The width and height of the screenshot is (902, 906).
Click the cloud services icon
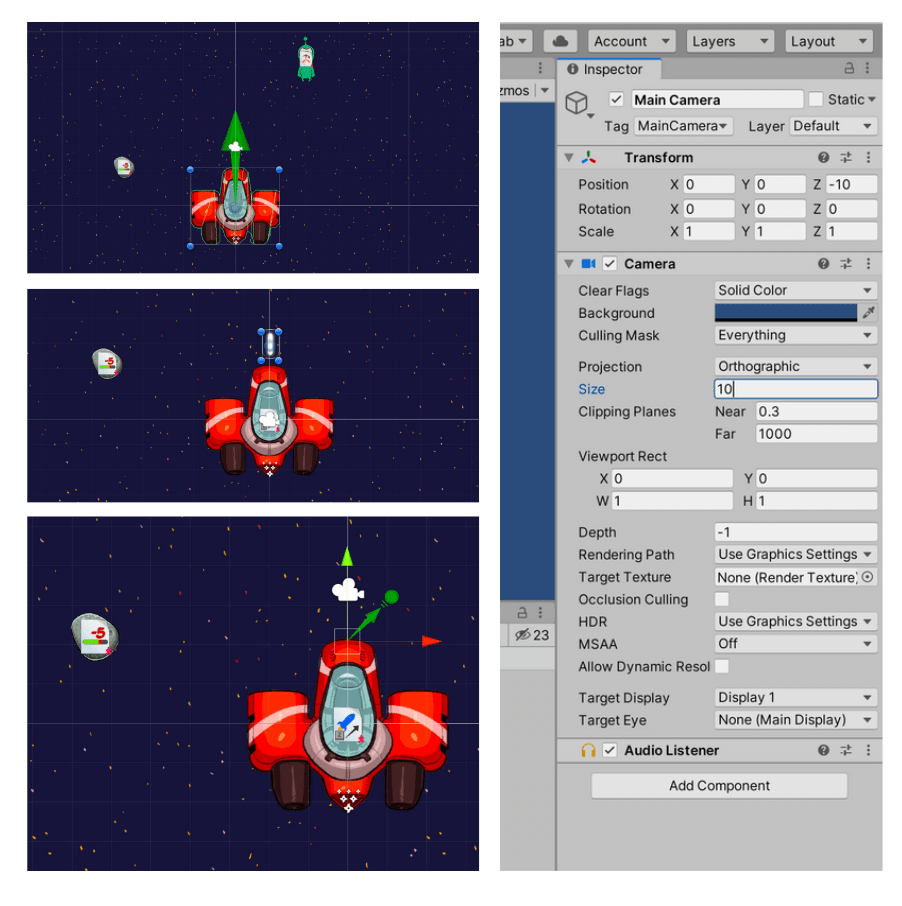click(x=561, y=41)
